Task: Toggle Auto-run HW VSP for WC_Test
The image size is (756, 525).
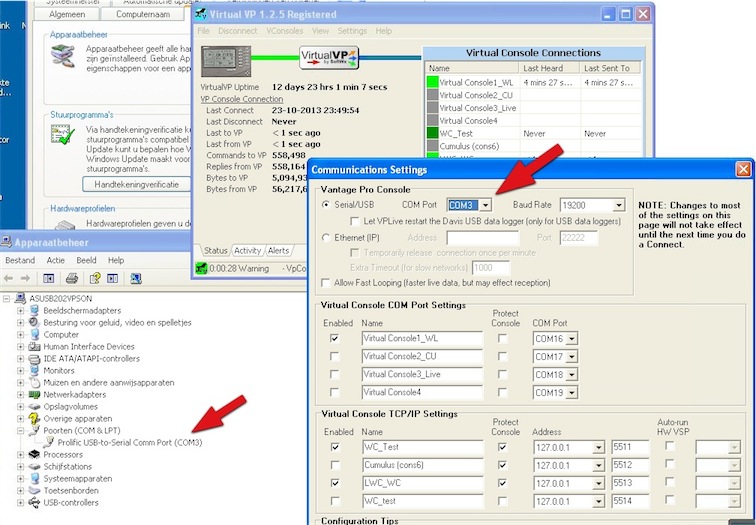Action: [670, 446]
